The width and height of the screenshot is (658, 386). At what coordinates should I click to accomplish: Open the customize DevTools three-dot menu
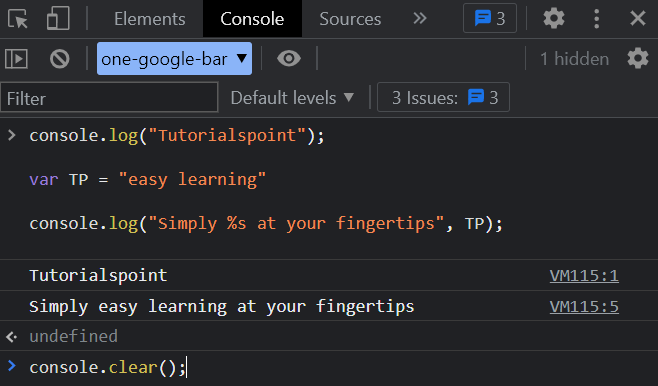coord(596,18)
